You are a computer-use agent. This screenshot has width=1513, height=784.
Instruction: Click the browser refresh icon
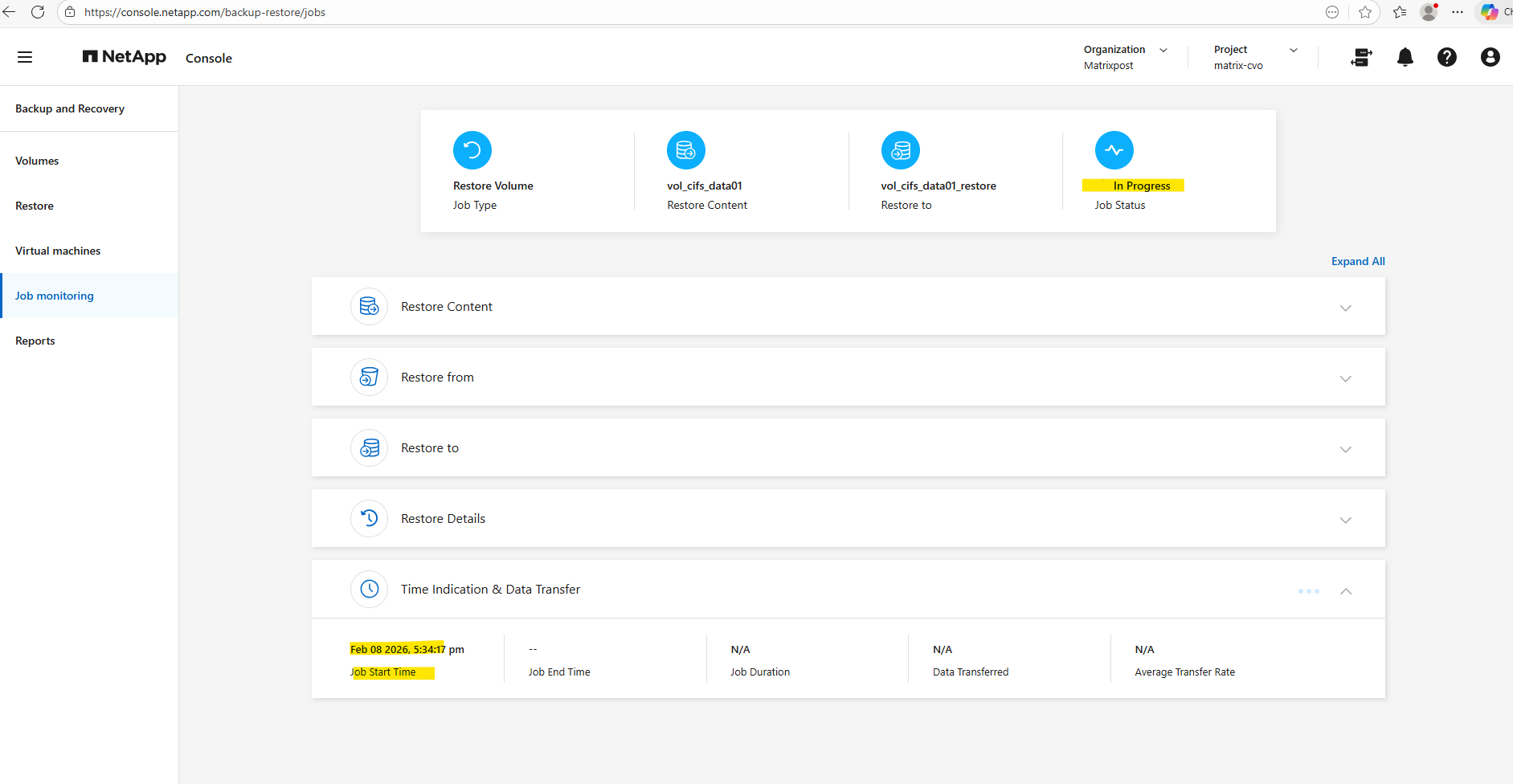pyautogui.click(x=38, y=12)
